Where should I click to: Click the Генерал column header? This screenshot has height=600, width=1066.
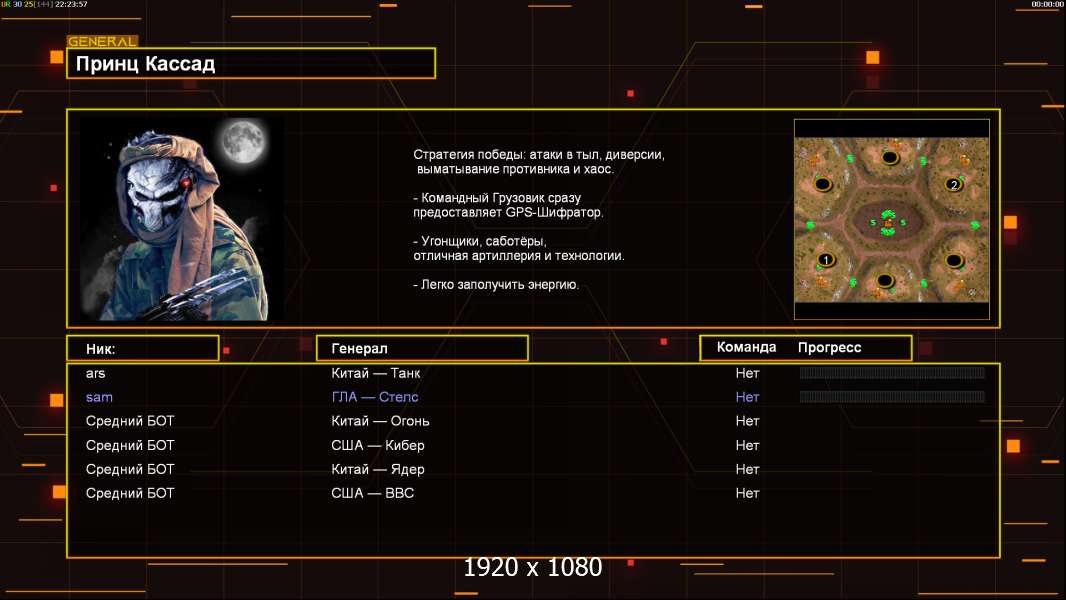(422, 349)
